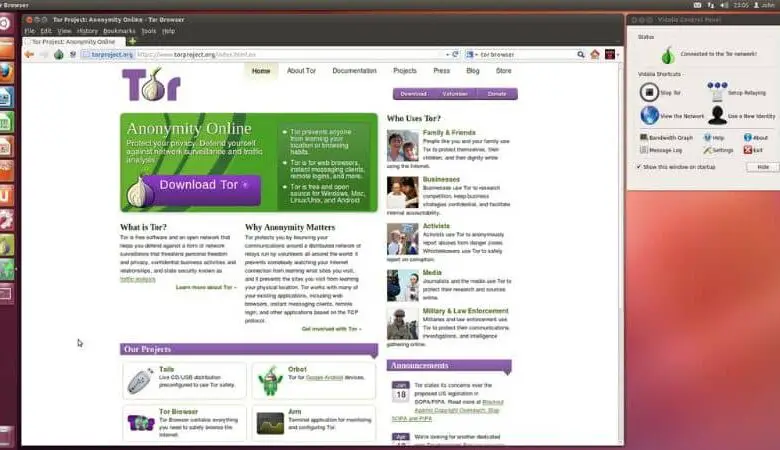Image resolution: width=780 pixels, height=450 pixels.
Task: Open the search engine selector dropdown
Action: coord(471,54)
